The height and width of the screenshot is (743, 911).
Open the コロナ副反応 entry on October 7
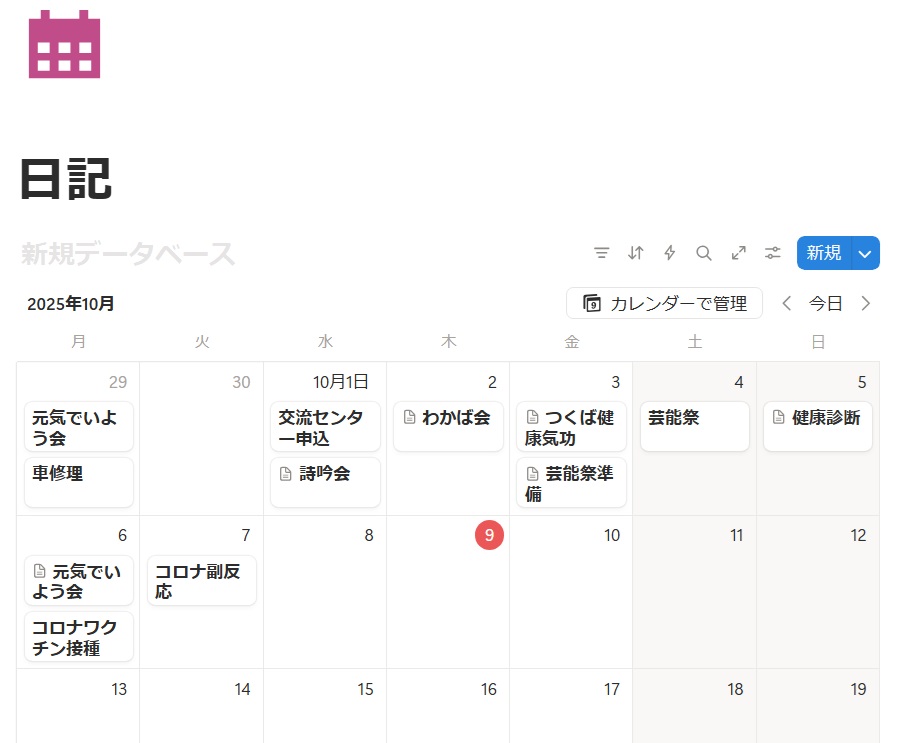(202, 580)
